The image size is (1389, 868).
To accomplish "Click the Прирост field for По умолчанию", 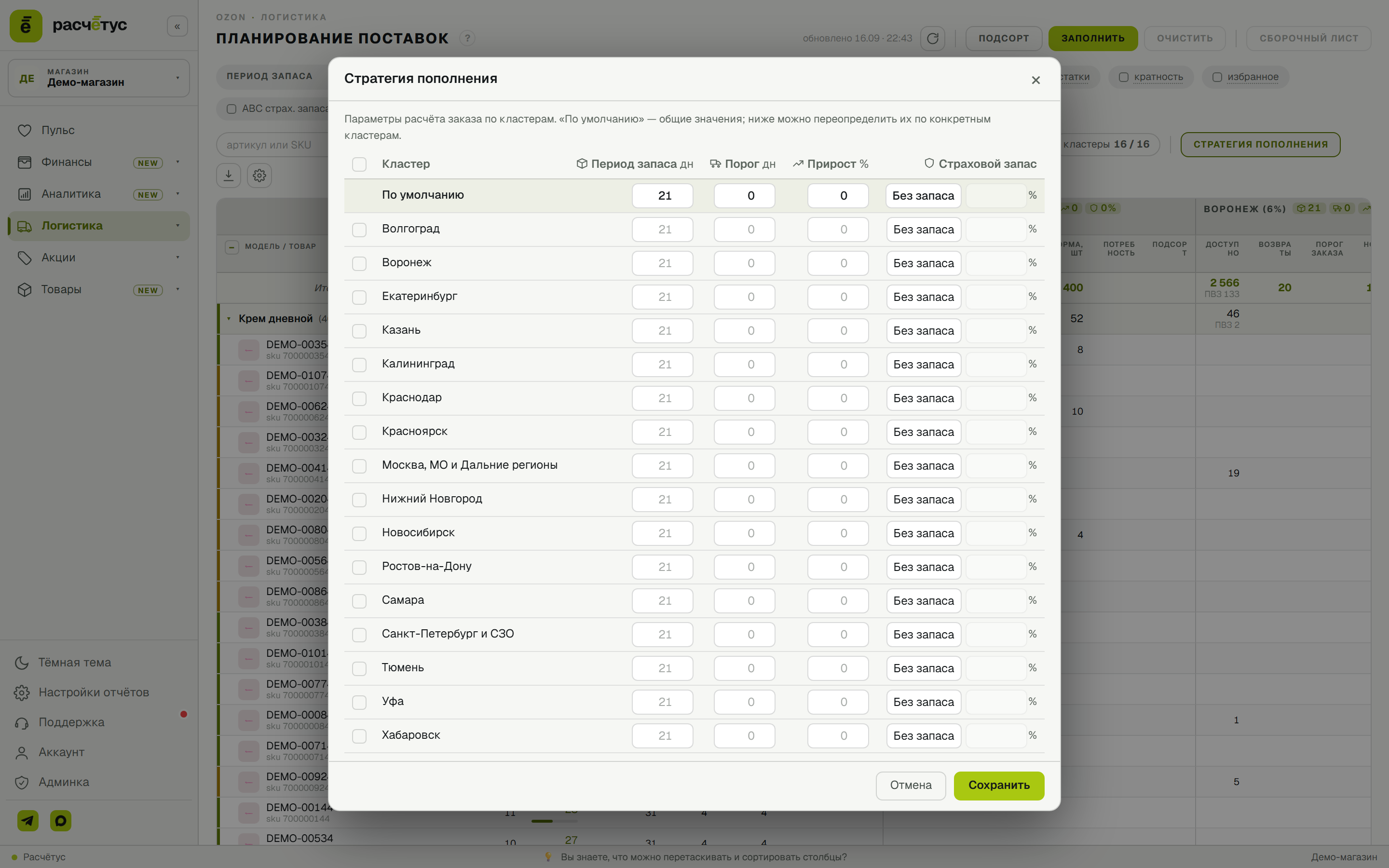I will pos(837,196).
